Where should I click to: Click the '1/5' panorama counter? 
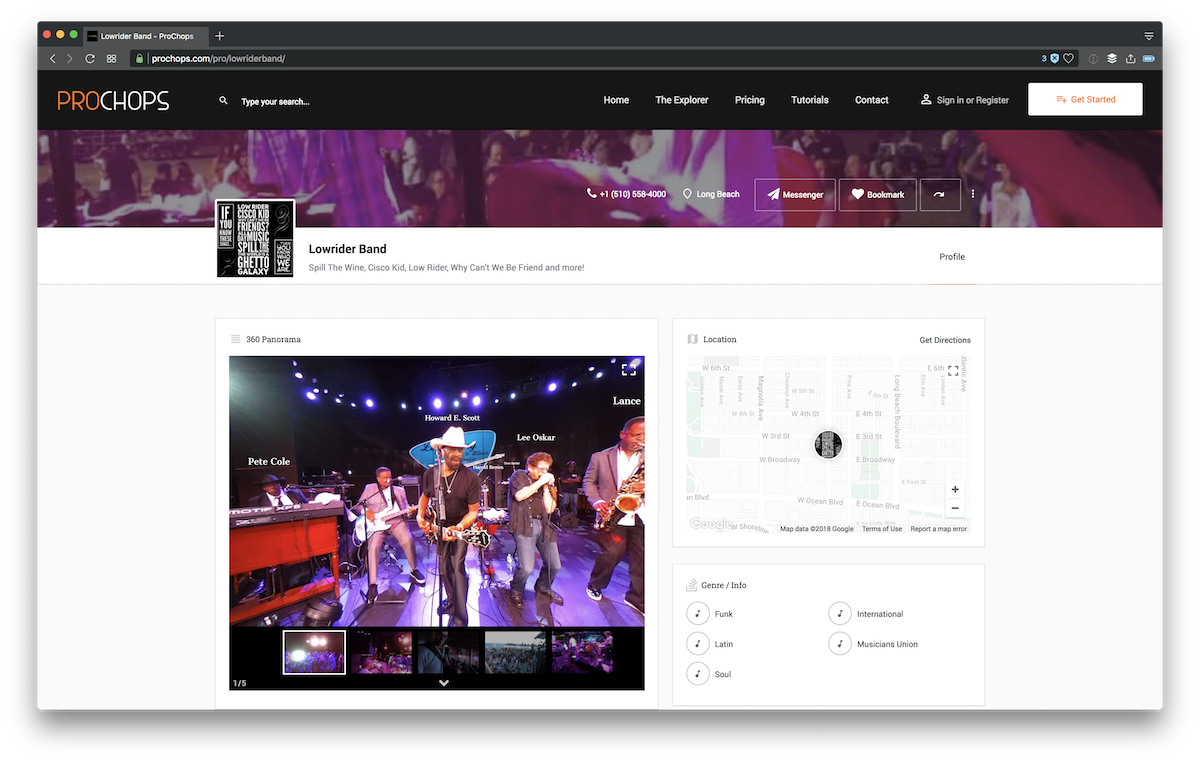point(240,683)
